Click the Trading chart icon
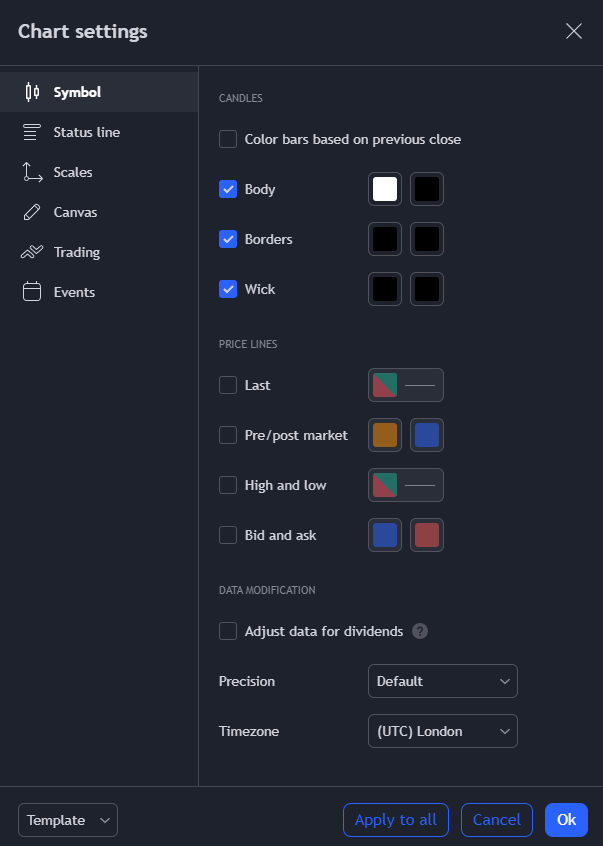 32,252
